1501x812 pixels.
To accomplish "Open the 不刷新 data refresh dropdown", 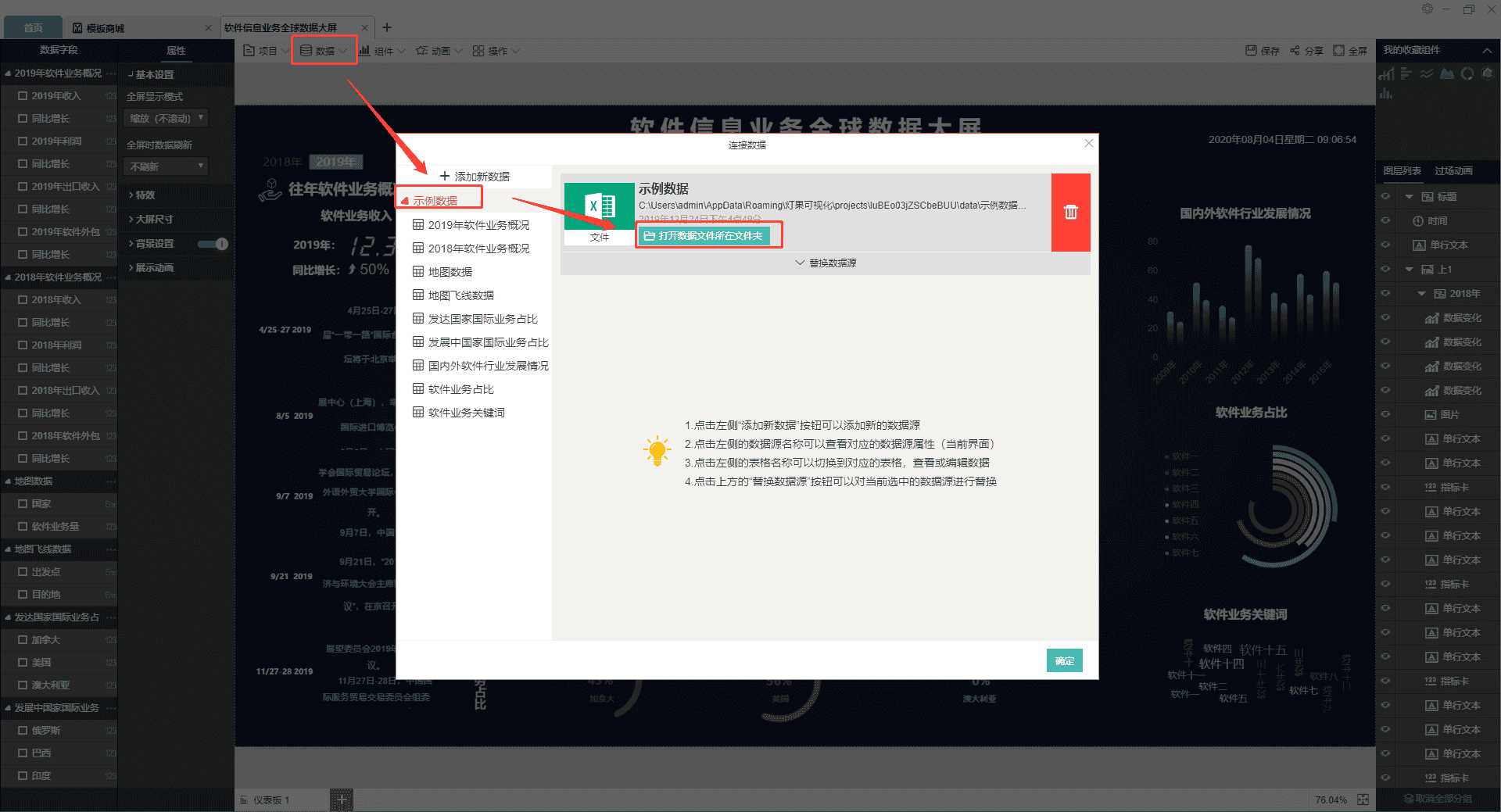I will [167, 166].
